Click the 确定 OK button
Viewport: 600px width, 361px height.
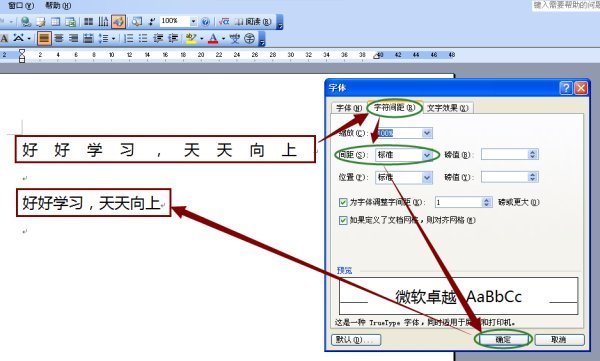click(x=503, y=340)
